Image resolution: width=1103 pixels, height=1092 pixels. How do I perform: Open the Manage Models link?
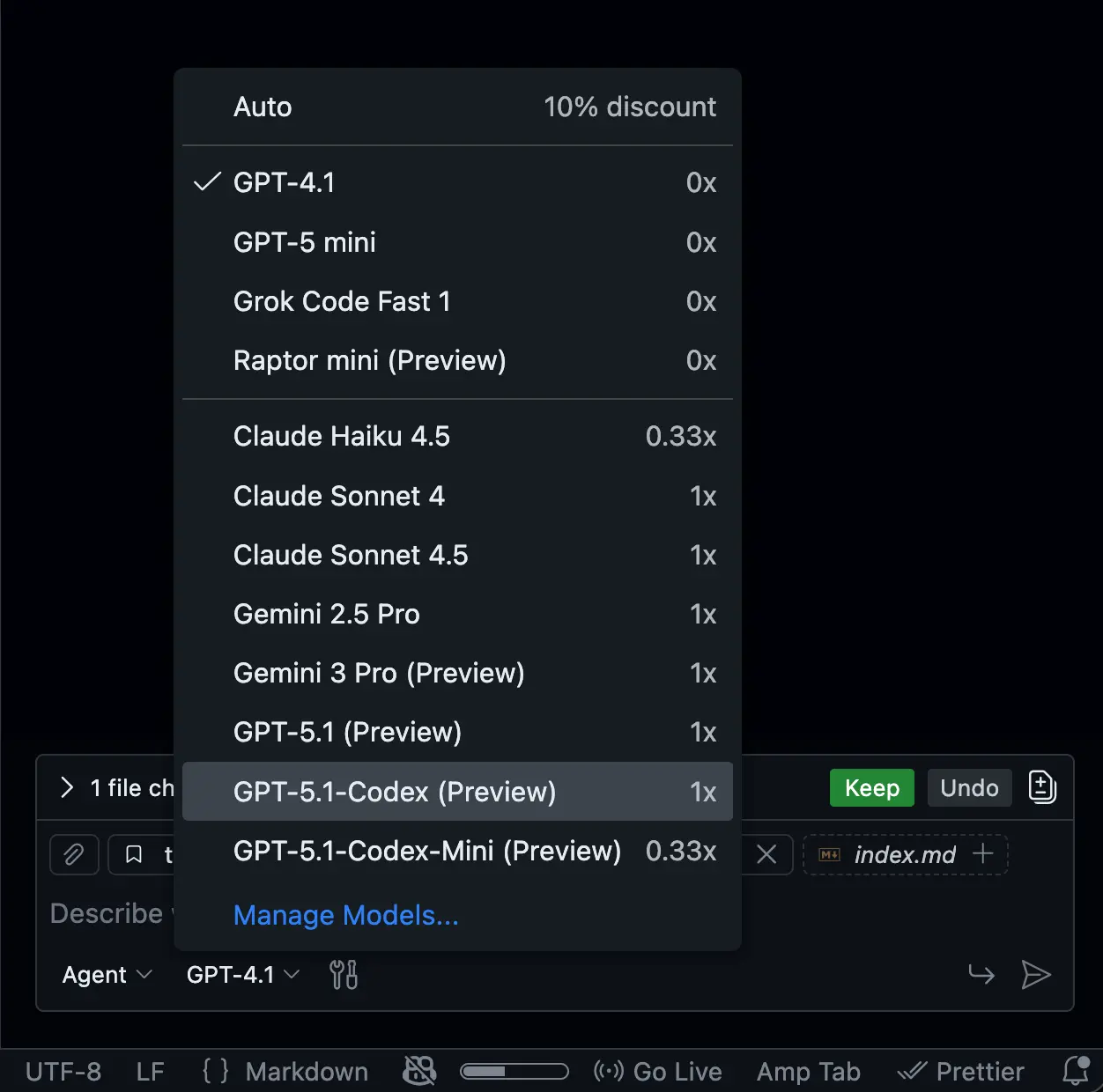345,916
